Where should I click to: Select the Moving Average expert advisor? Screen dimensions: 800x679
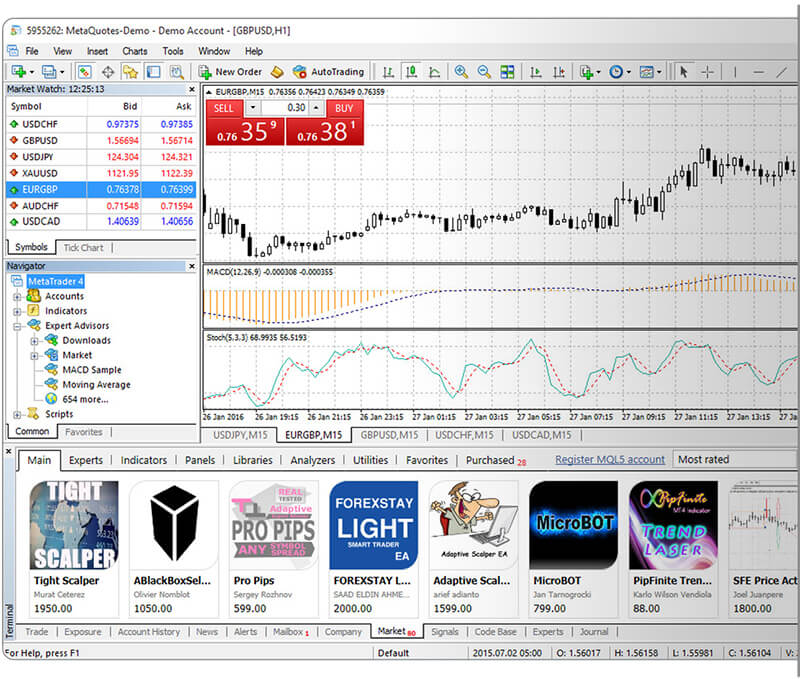pos(96,385)
